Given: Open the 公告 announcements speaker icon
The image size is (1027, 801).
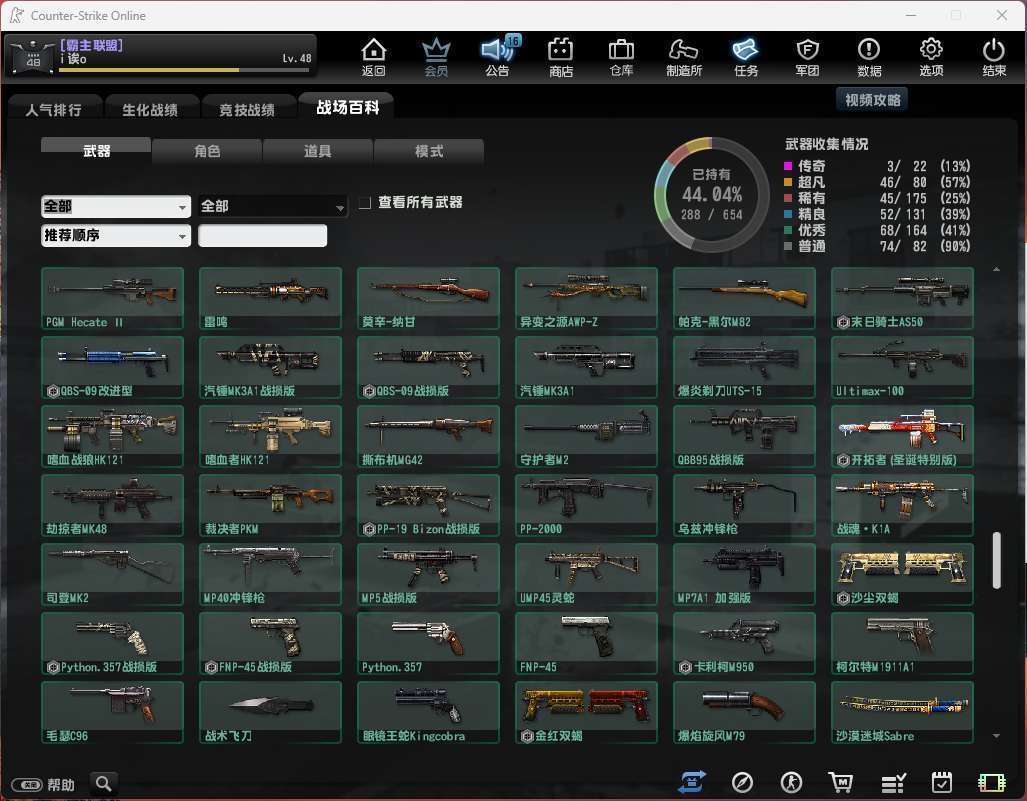Looking at the screenshot, I should (x=498, y=57).
